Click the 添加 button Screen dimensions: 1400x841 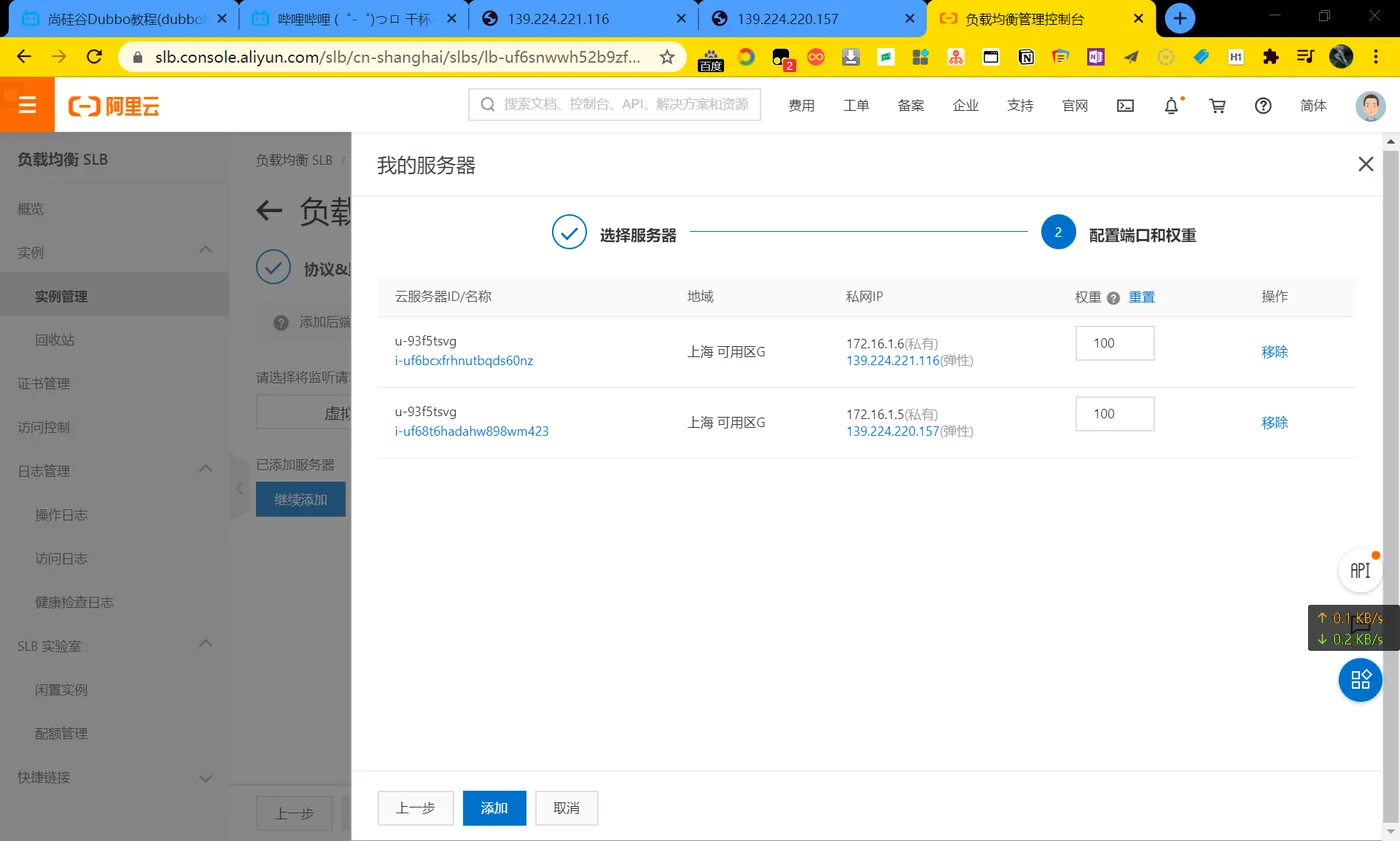click(x=494, y=808)
